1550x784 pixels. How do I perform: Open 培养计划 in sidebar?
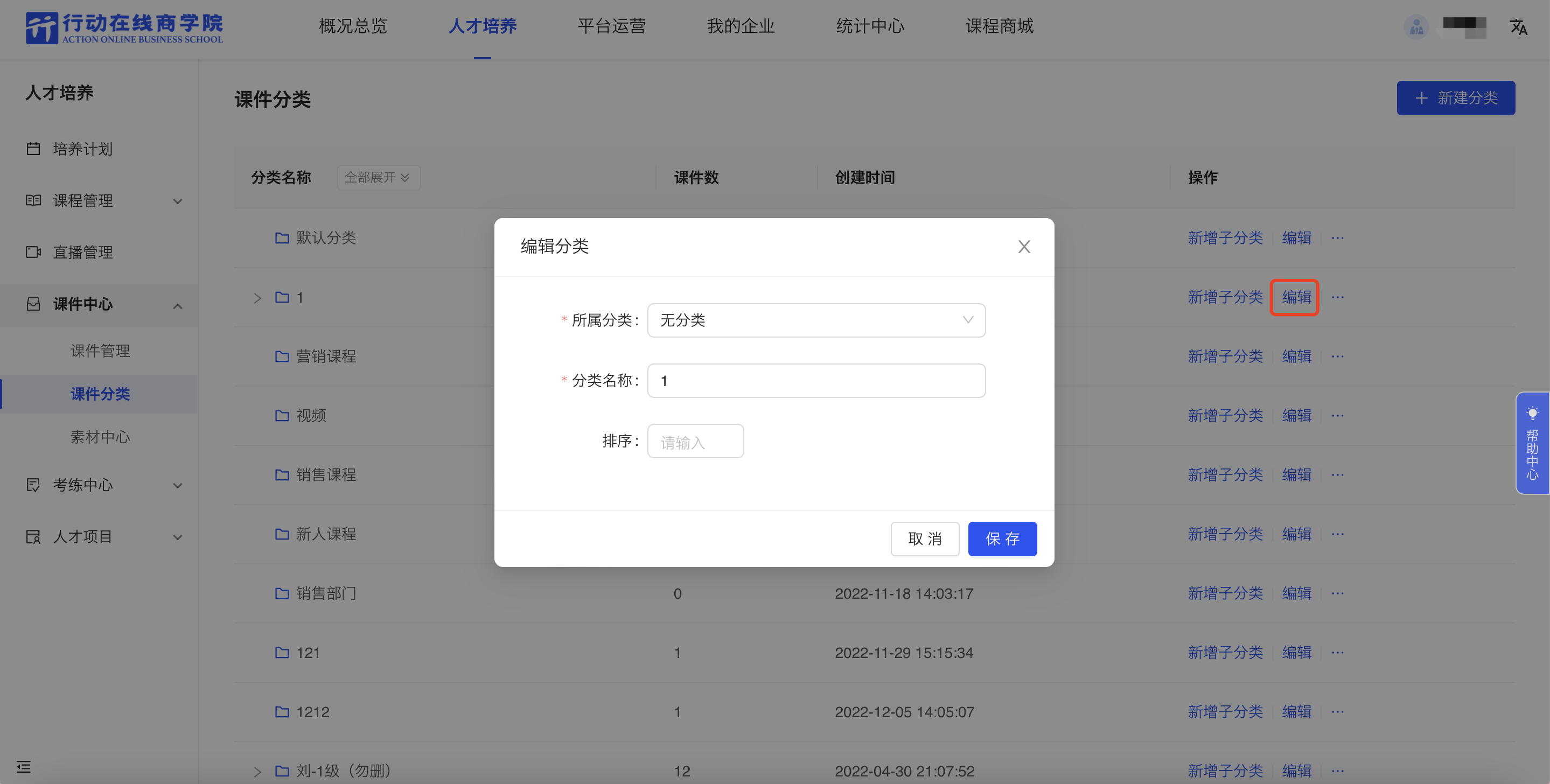coord(82,149)
